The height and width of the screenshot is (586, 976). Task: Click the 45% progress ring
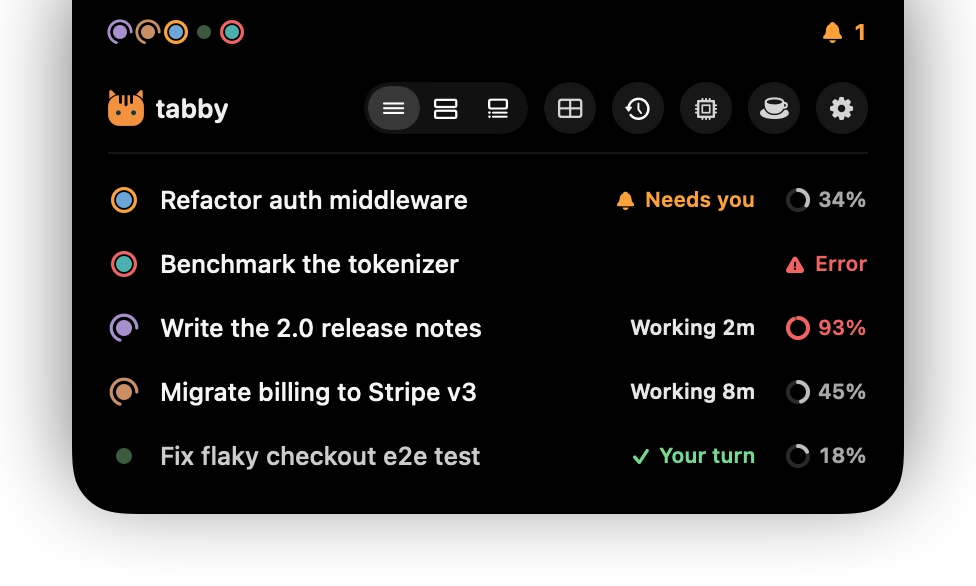point(798,392)
